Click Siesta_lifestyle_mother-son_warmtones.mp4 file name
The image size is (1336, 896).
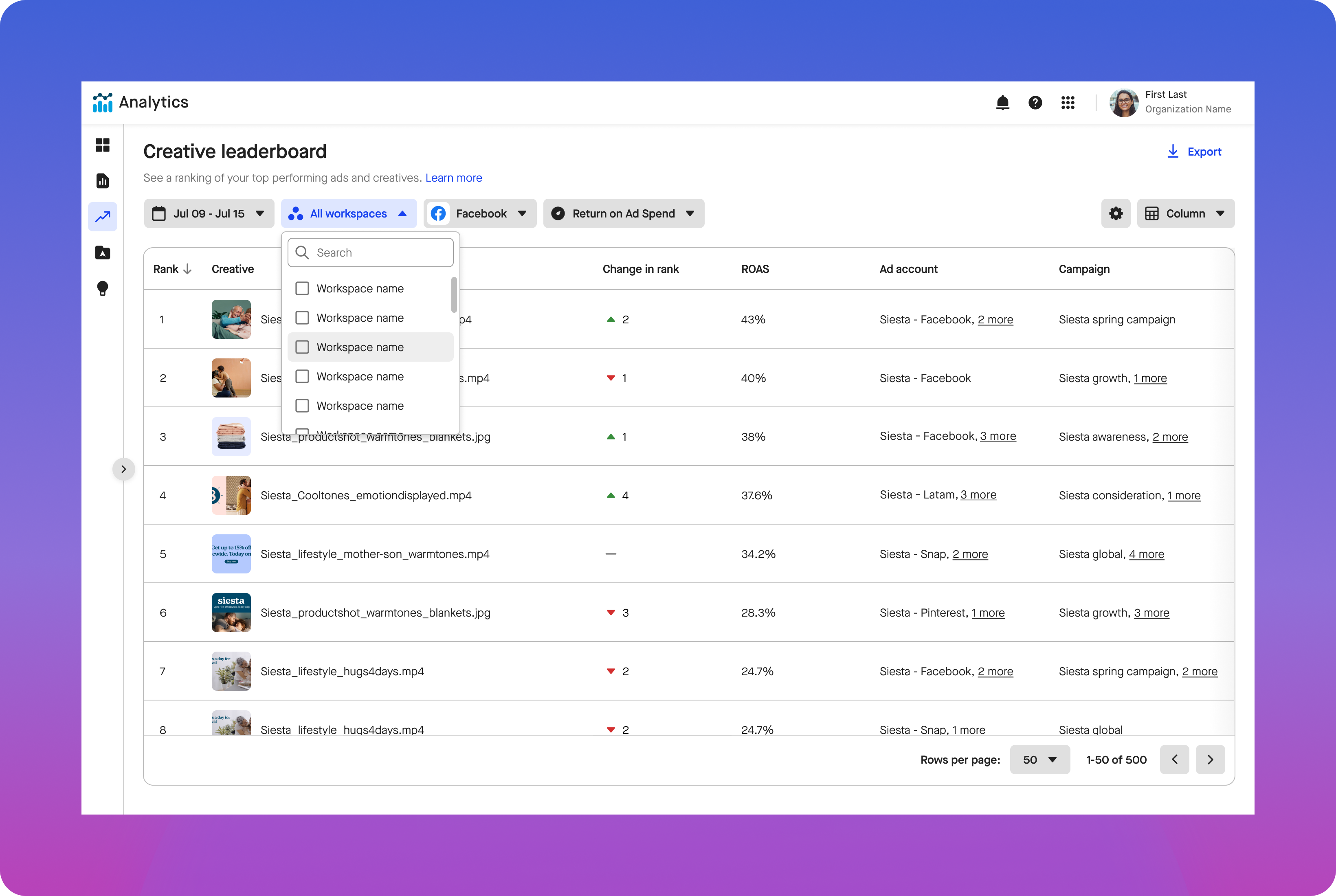(x=375, y=554)
